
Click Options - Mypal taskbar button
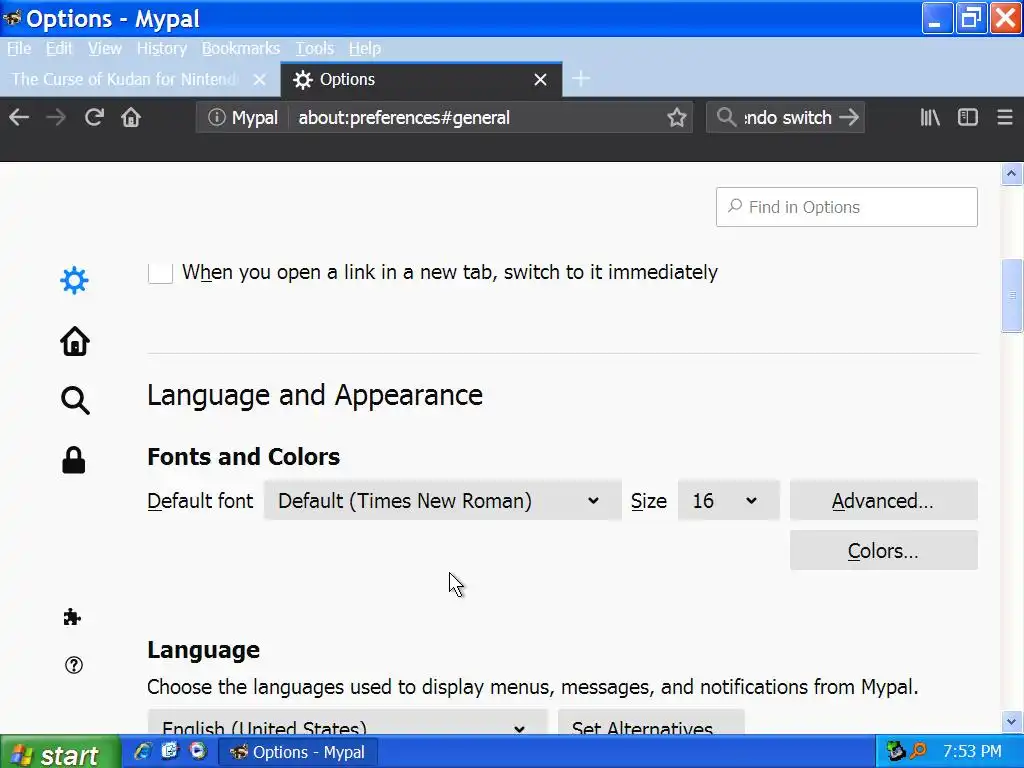coord(298,752)
